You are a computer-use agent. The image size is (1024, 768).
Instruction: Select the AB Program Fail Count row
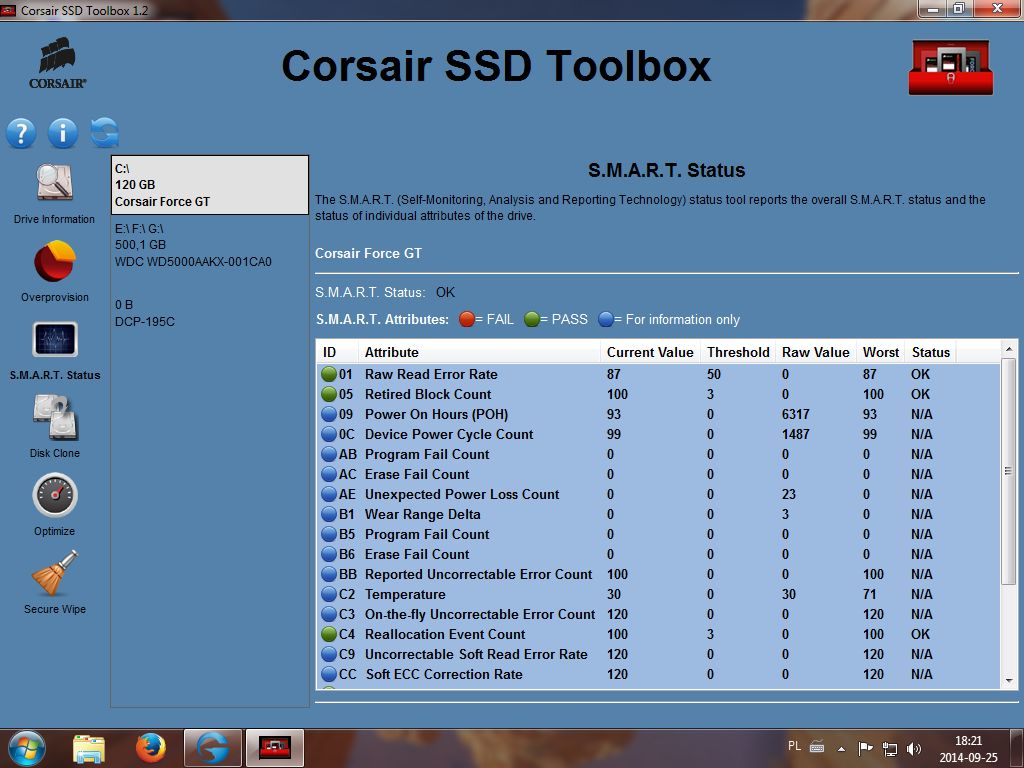coord(658,455)
